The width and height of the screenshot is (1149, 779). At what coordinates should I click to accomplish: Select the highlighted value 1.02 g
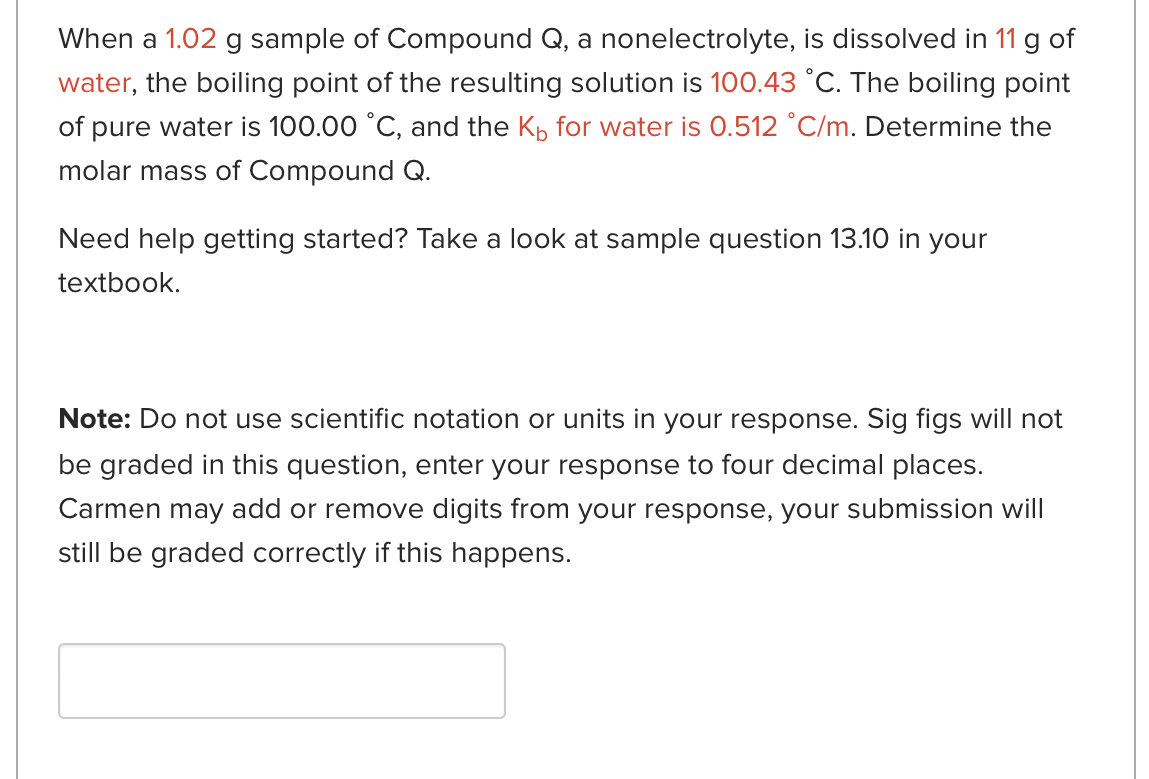[191, 39]
